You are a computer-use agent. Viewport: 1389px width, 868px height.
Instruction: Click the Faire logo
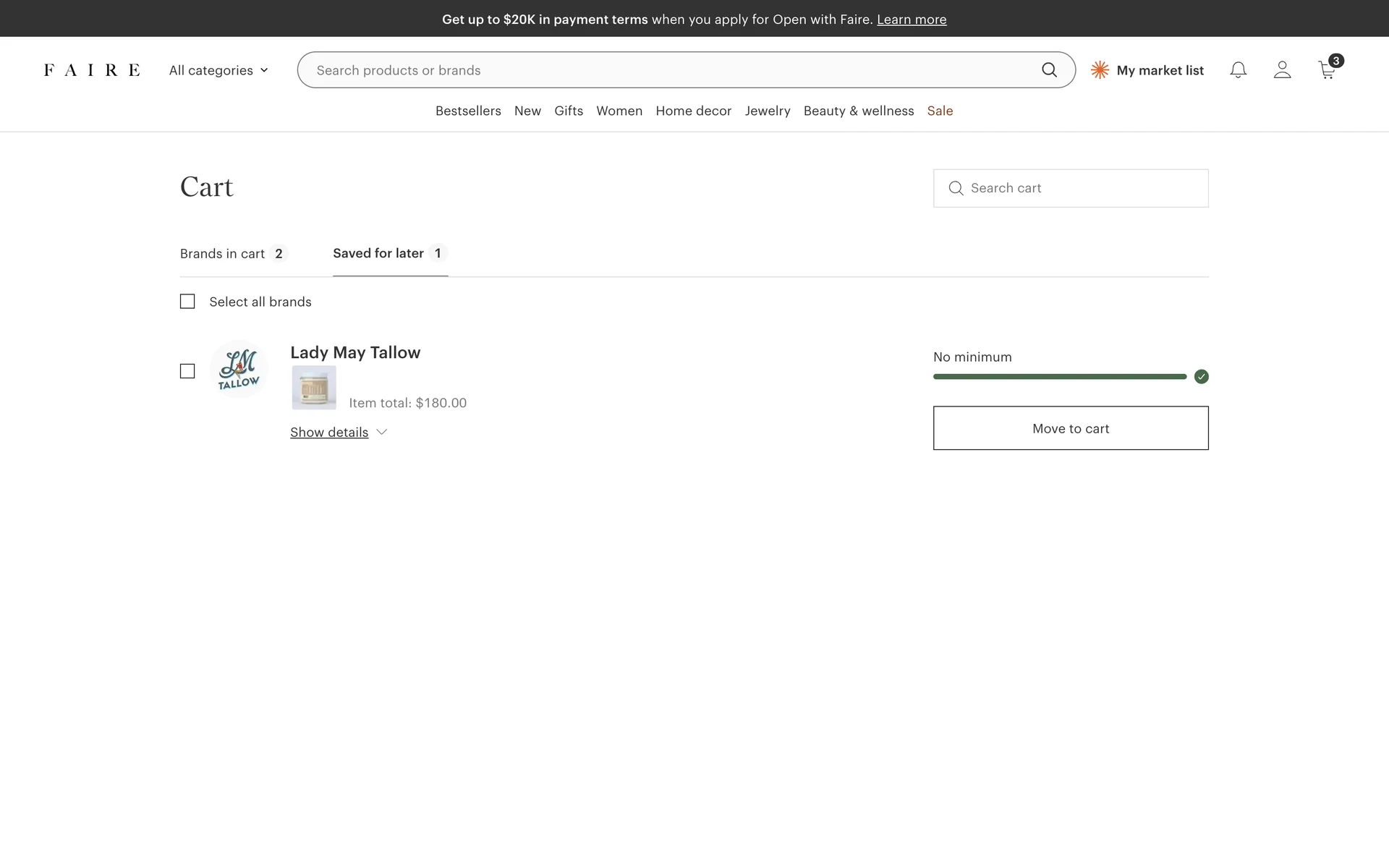tap(92, 70)
